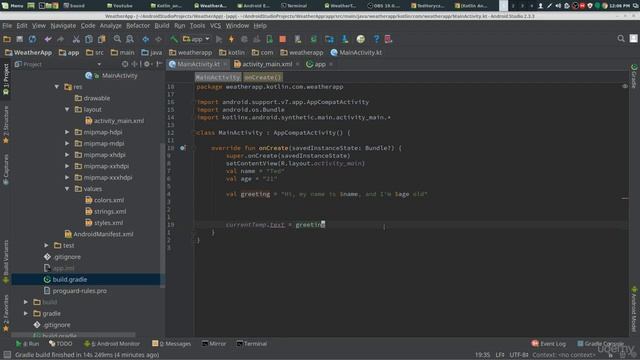Screen dimensions: 640x360
Task: Click the onCreate() breadcrumb in editor
Action: point(263,78)
